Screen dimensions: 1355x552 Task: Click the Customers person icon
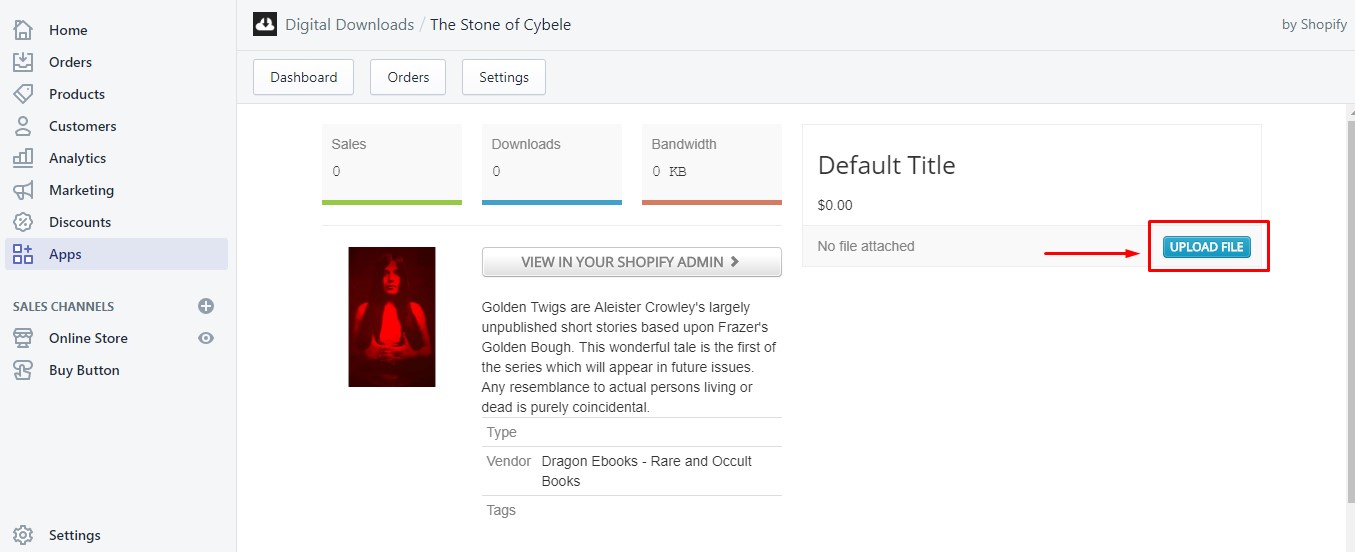pyautogui.click(x=23, y=126)
